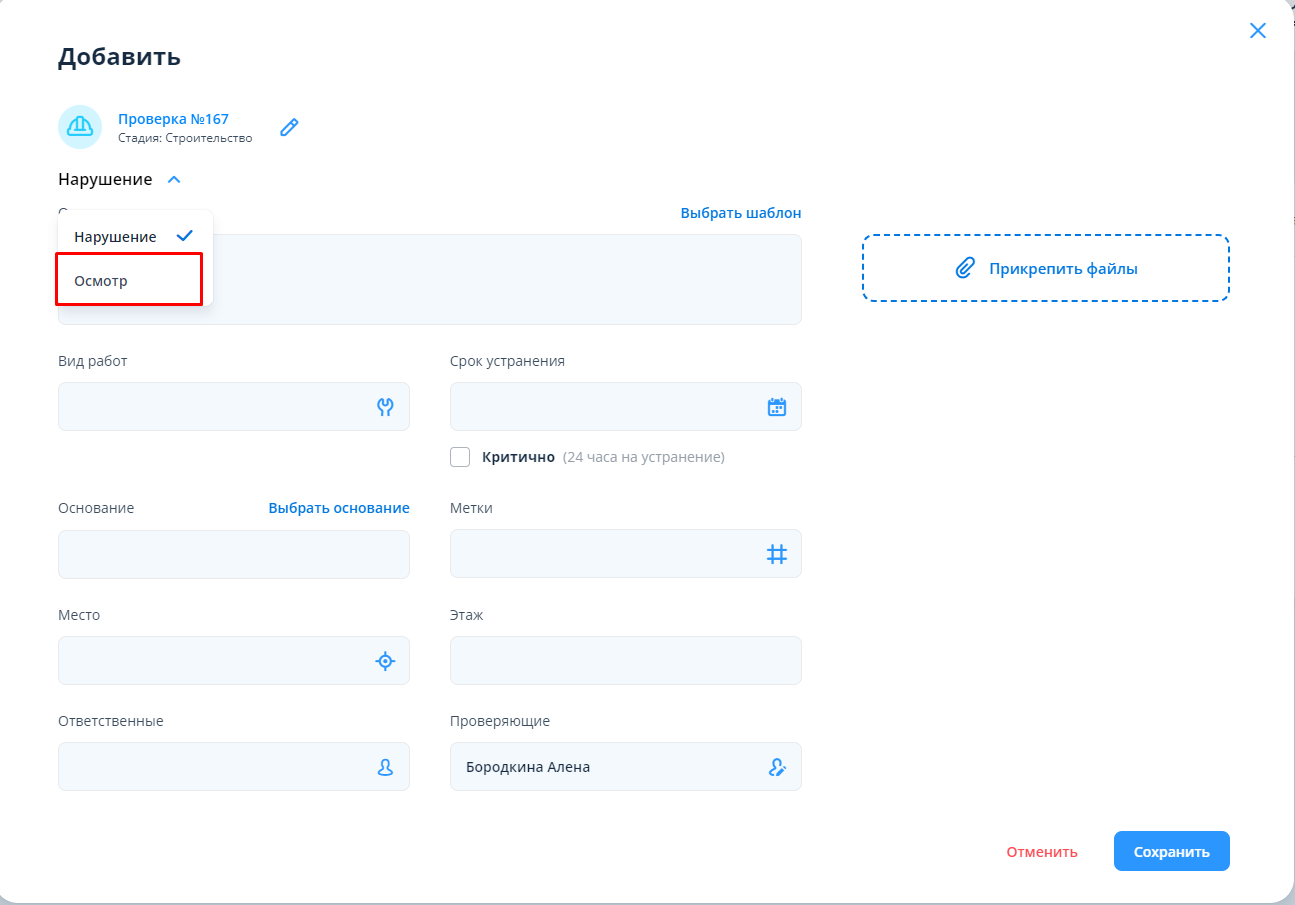Click the edit-user icon in Проверяющие field
This screenshot has height=905, width=1295.
(776, 767)
